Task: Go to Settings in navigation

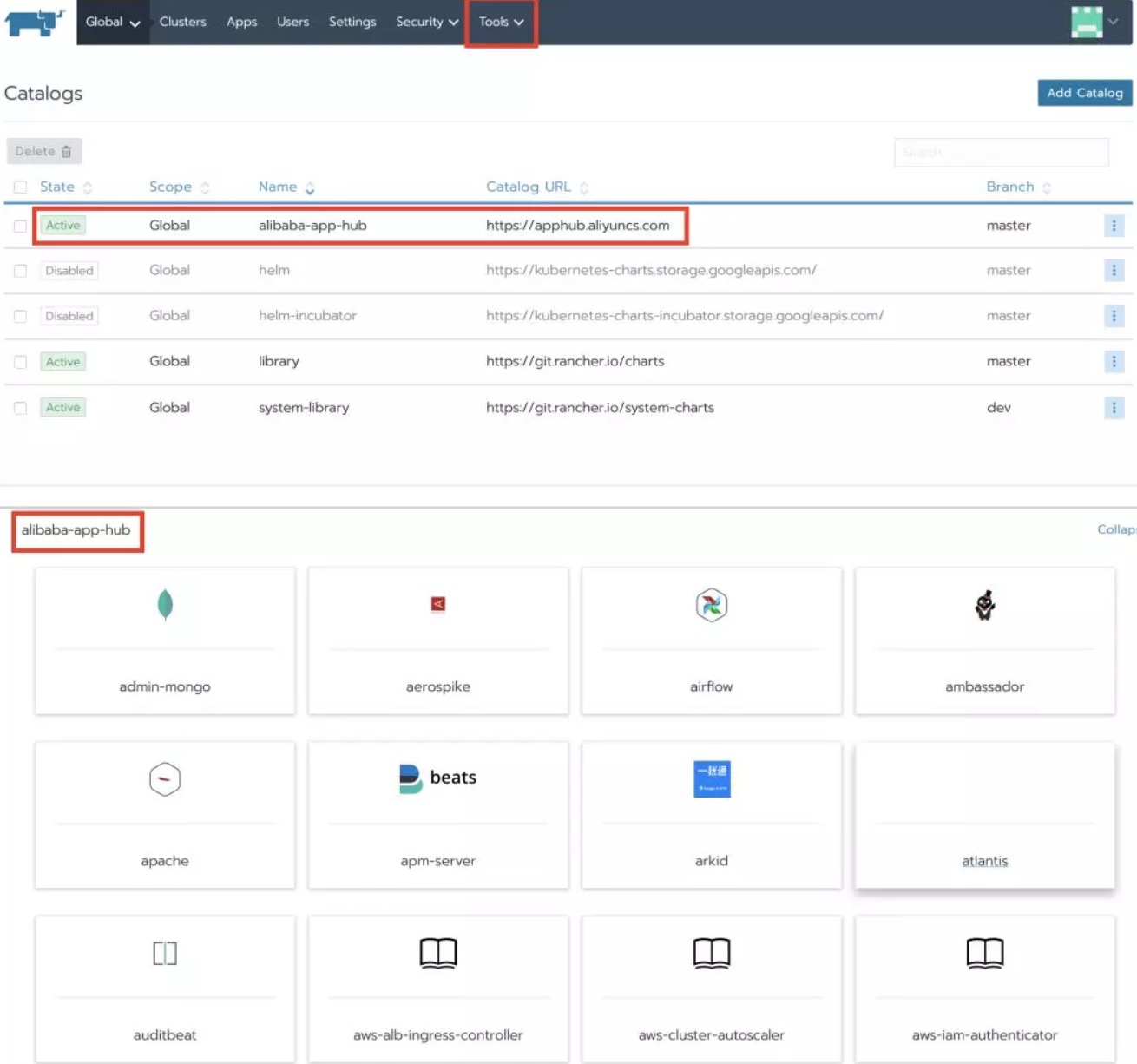Action: point(352,22)
